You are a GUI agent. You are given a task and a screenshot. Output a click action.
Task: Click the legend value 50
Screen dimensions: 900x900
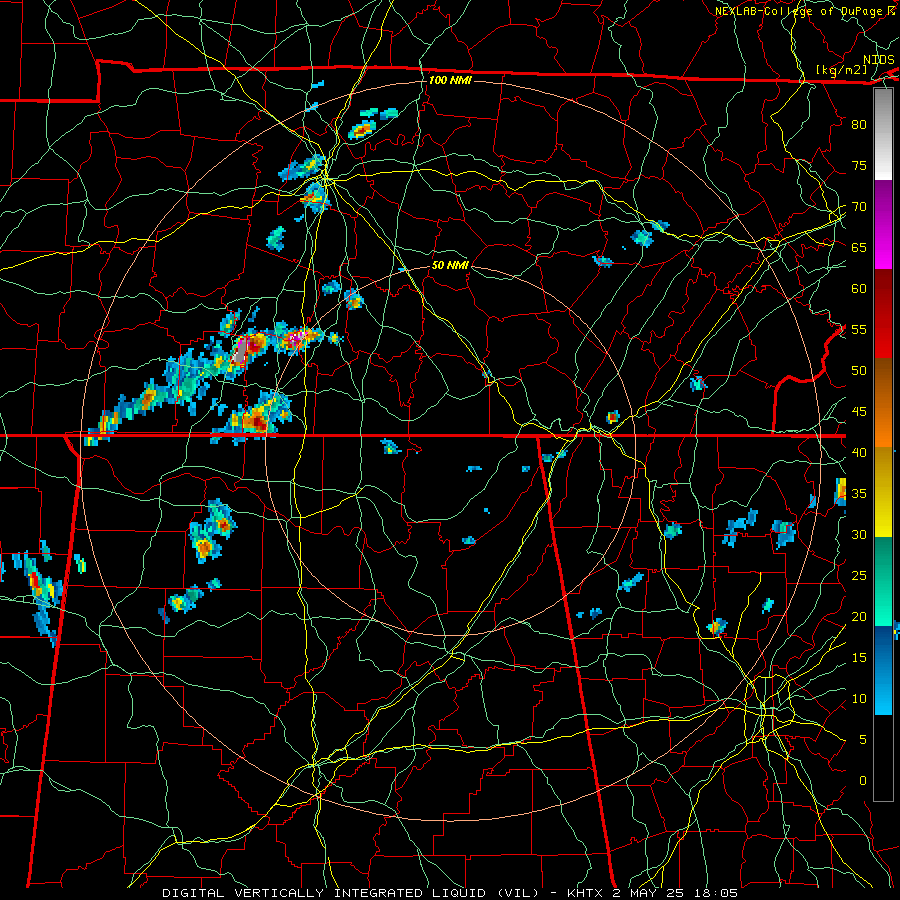click(x=859, y=370)
